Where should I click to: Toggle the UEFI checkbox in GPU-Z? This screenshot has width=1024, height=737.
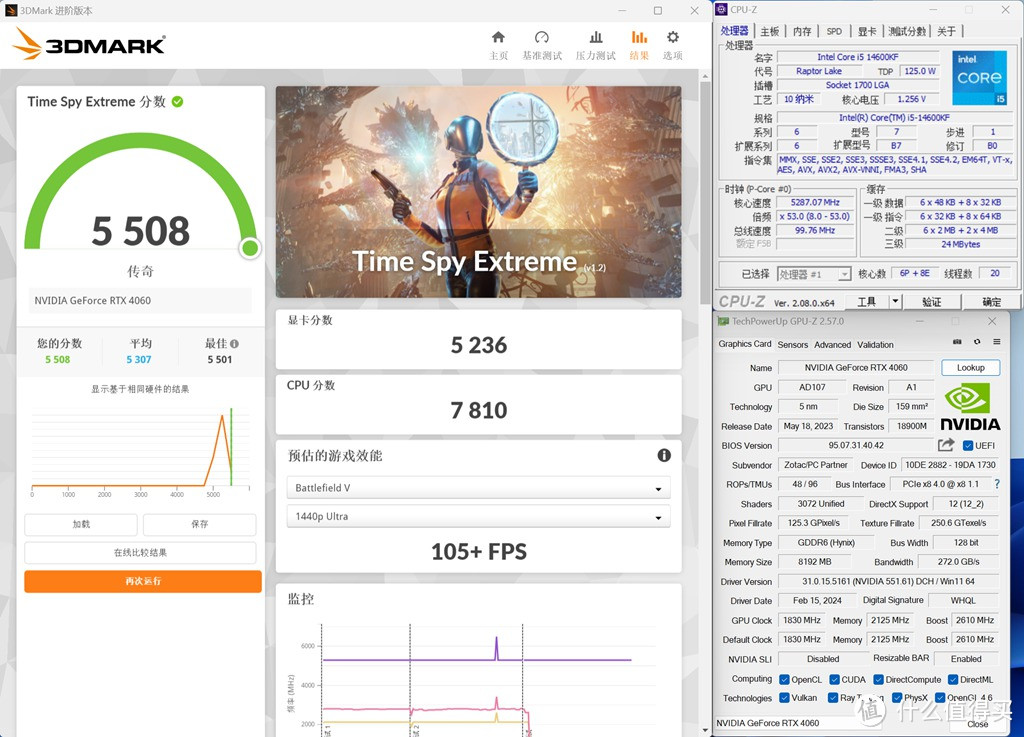tap(968, 446)
